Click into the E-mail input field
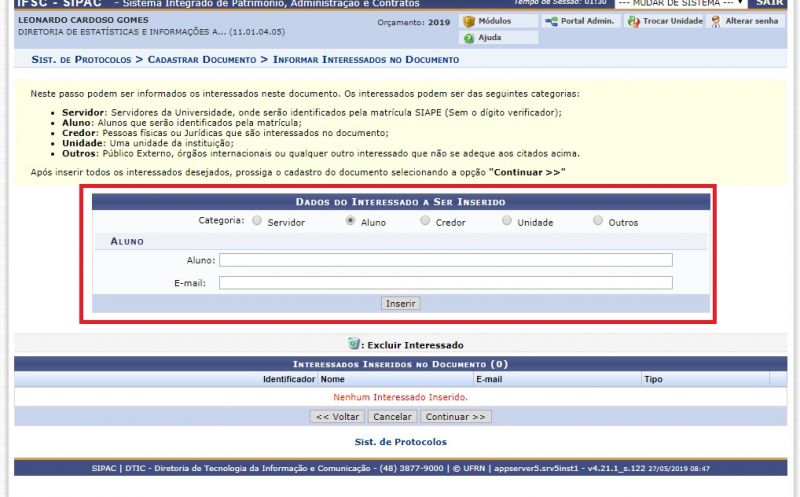The height and width of the screenshot is (497, 800). [446, 283]
